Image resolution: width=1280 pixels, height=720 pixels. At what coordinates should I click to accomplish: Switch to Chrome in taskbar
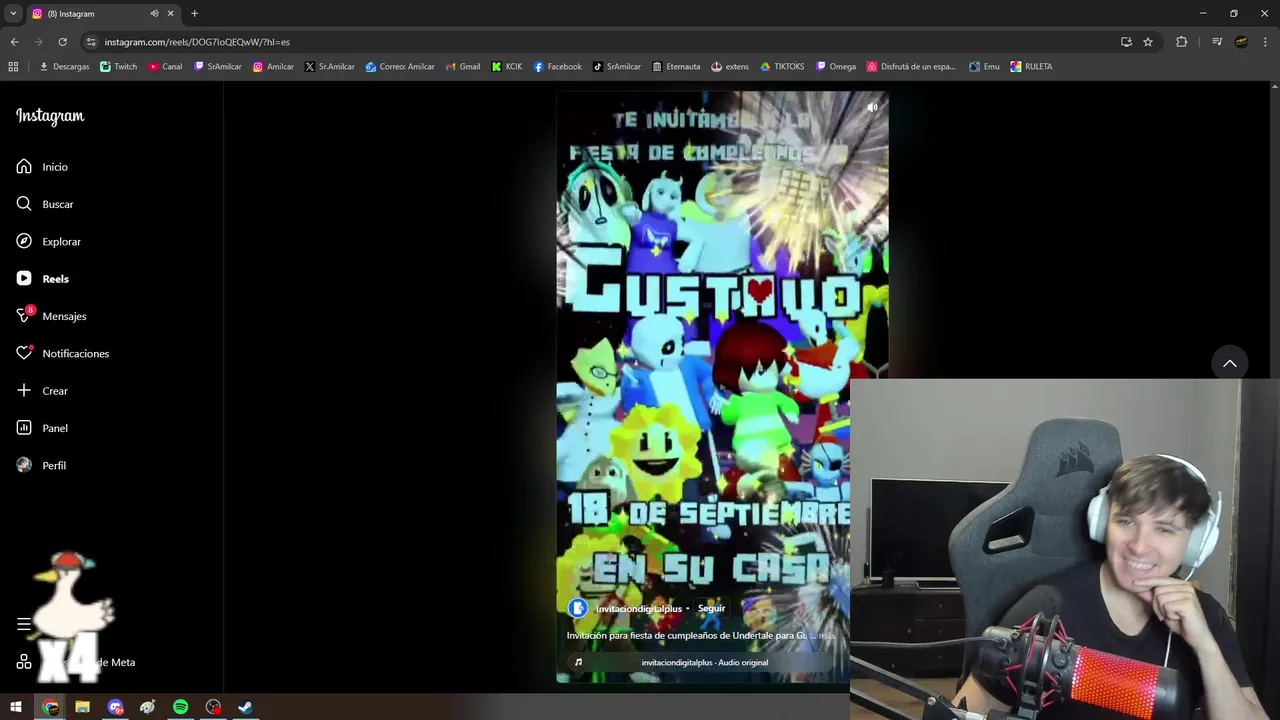pyautogui.click(x=50, y=707)
